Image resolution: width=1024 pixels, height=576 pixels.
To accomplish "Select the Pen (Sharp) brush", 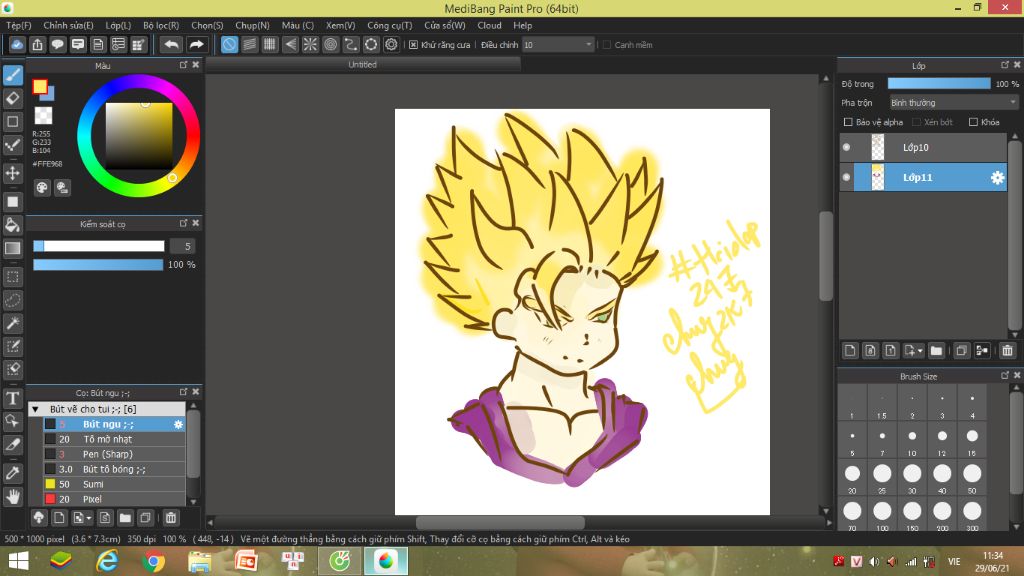I will [x=114, y=455].
